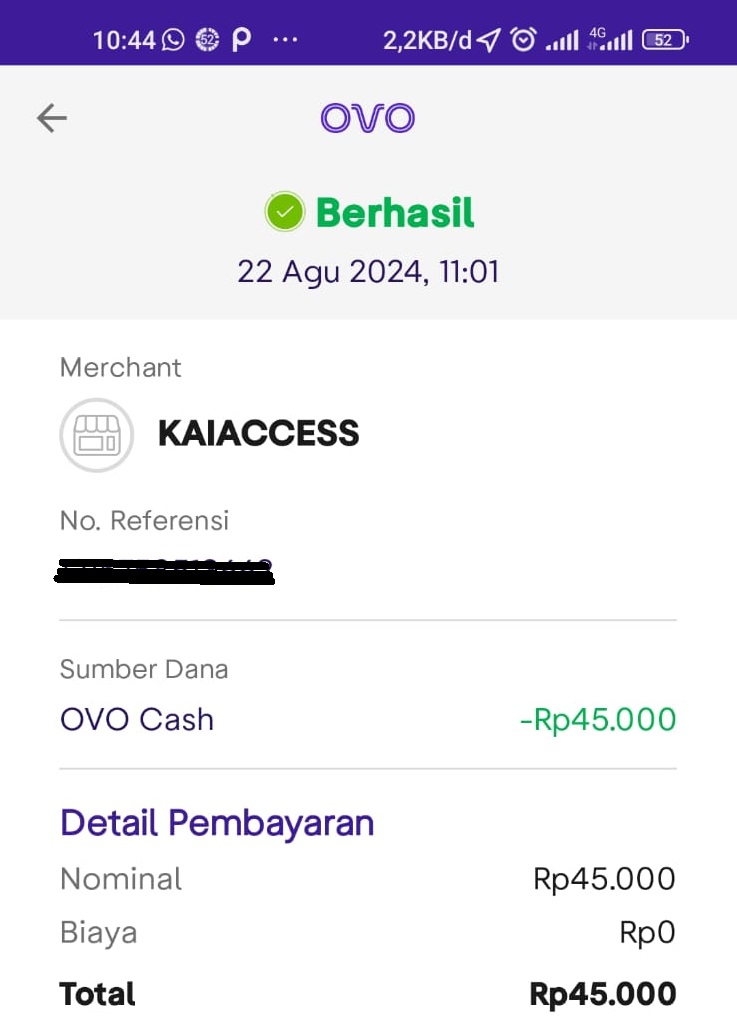Tap the Rp0 Biaya fee value
This screenshot has height=1024, width=737.
pos(647,933)
